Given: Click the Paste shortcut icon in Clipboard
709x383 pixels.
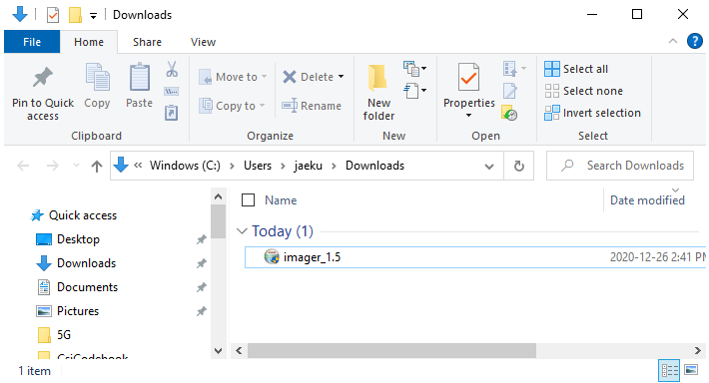Looking at the screenshot, I should [x=171, y=113].
